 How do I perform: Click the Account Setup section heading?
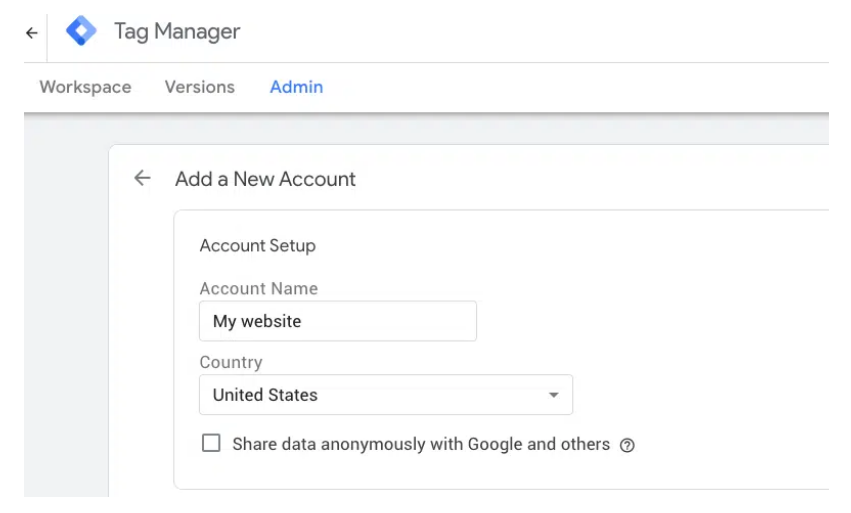coord(257,246)
